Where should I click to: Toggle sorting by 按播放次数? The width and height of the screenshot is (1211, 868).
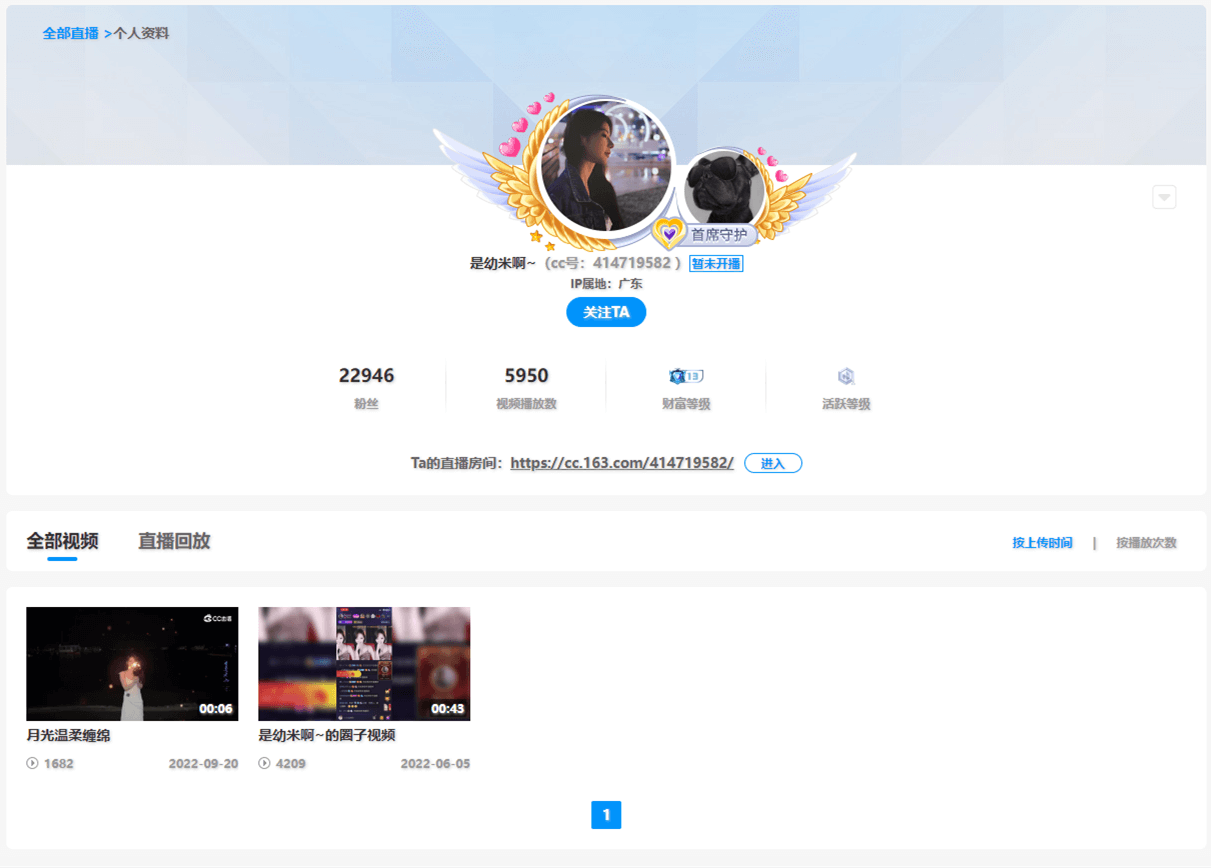(x=1146, y=542)
